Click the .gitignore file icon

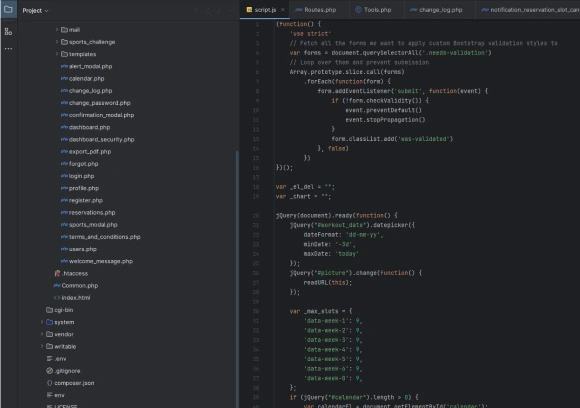(x=50, y=371)
